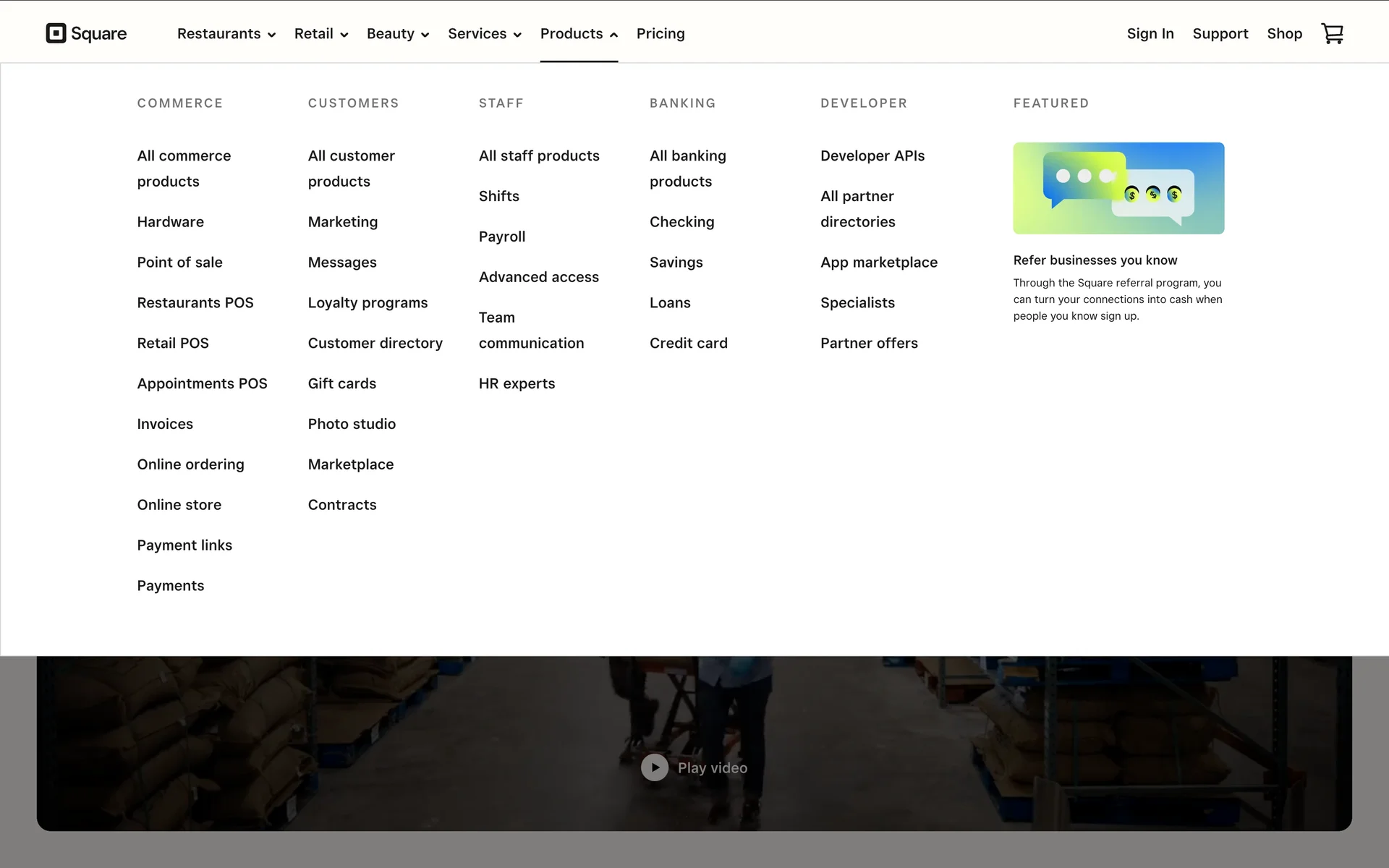1389x868 pixels.
Task: Open the Refer businesses featured image
Action: coord(1118,188)
